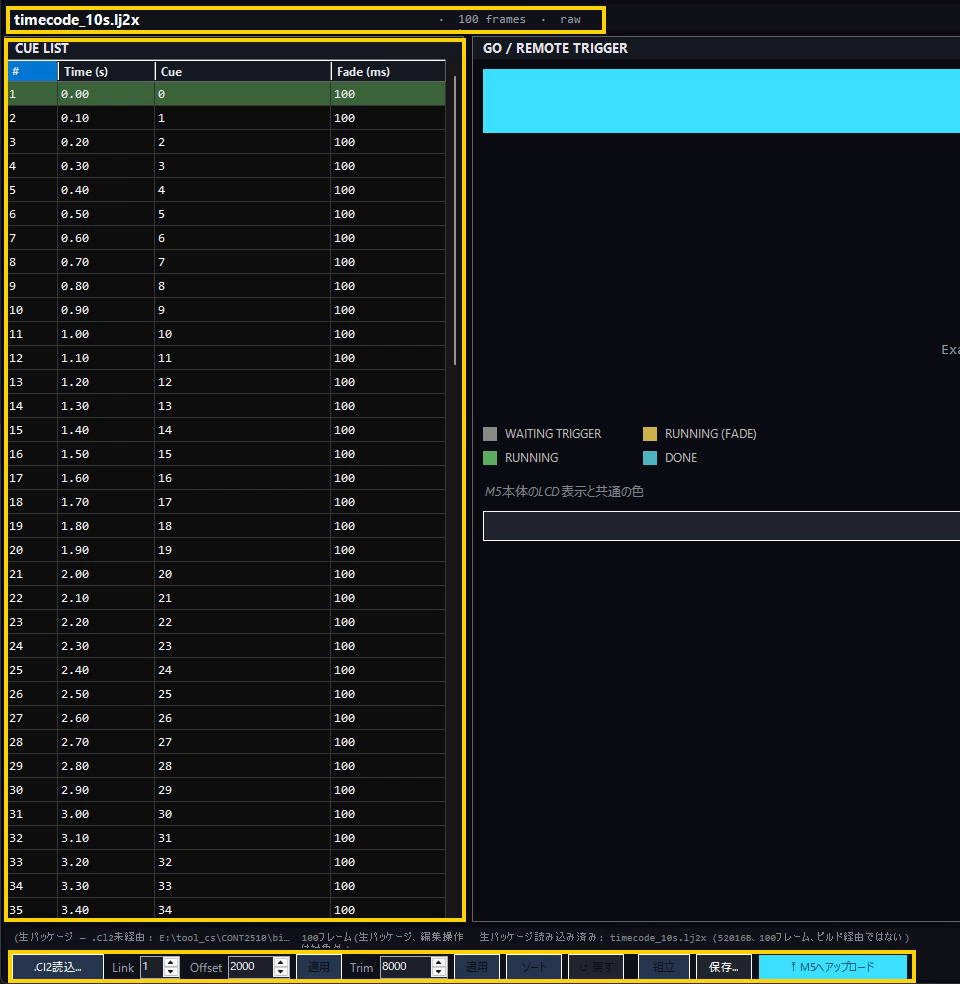Decrease the Link value by one

tap(171, 971)
